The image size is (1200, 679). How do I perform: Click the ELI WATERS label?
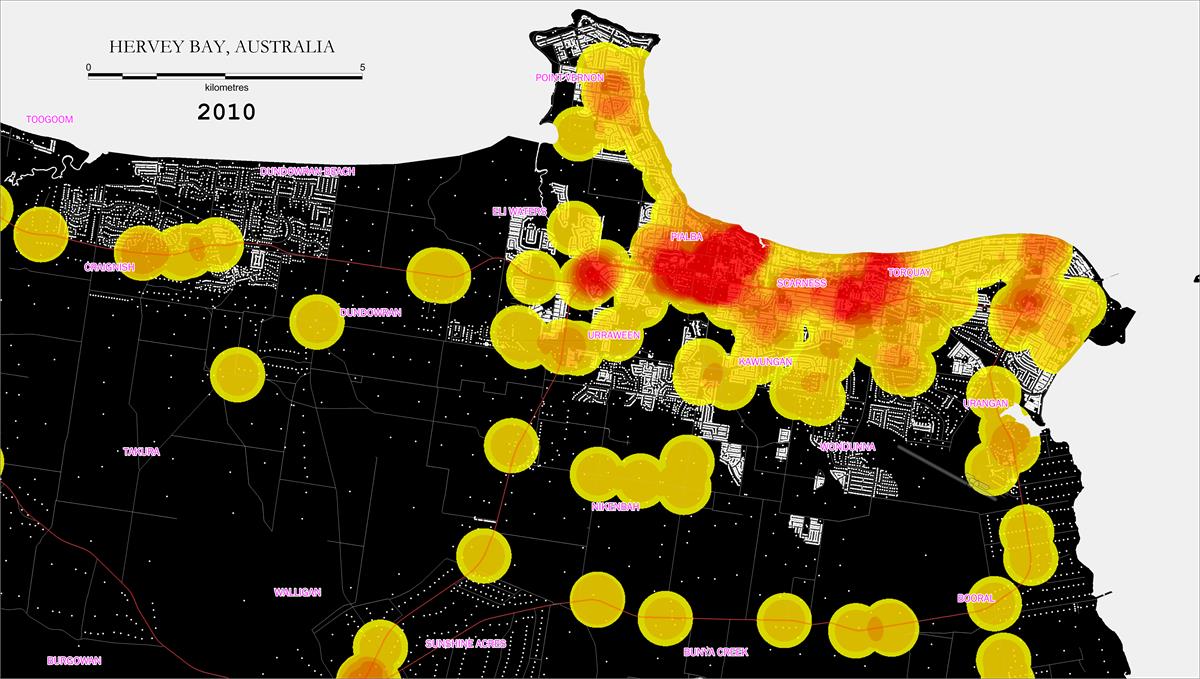point(520,212)
